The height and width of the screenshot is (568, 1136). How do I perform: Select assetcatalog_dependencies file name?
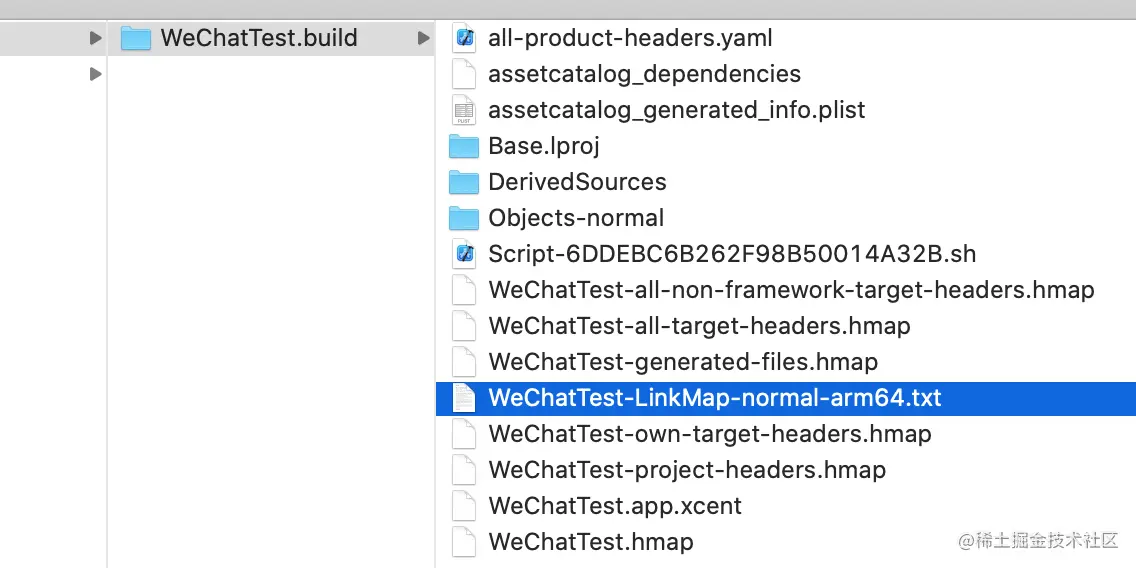(645, 74)
